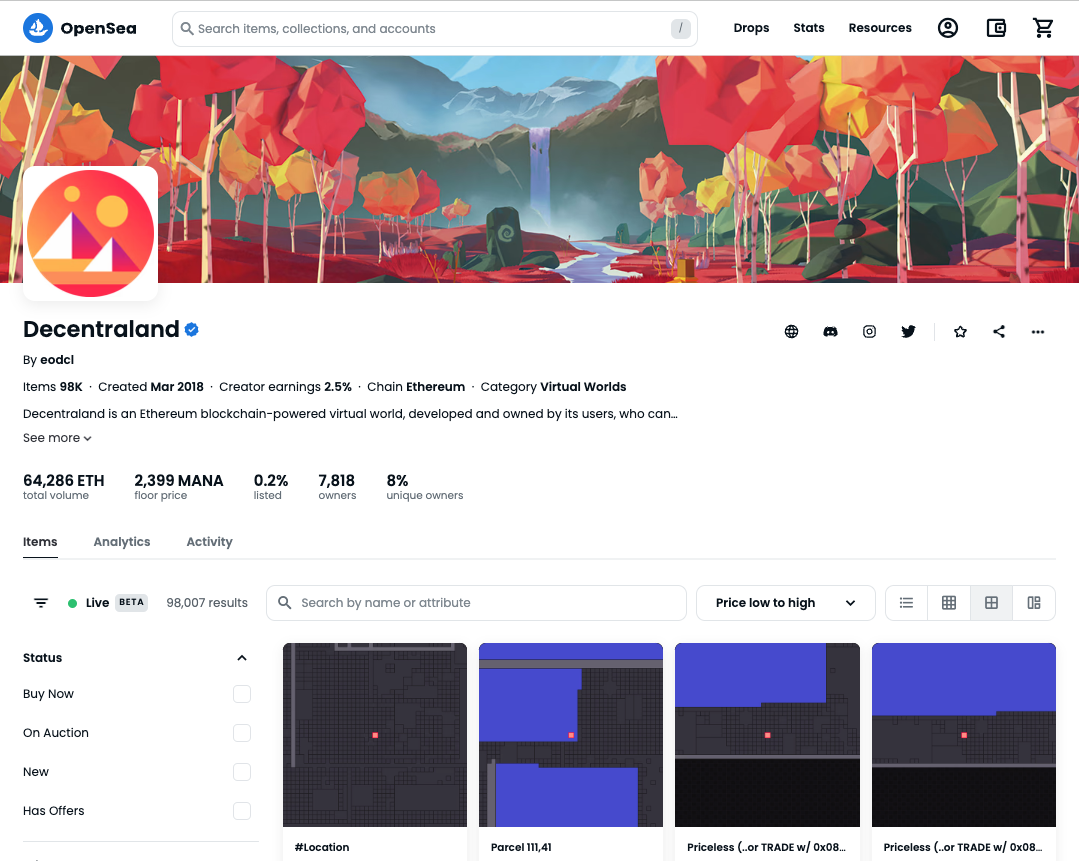Add collection to watchlist star icon
The image size is (1079, 861).
pyautogui.click(x=961, y=332)
